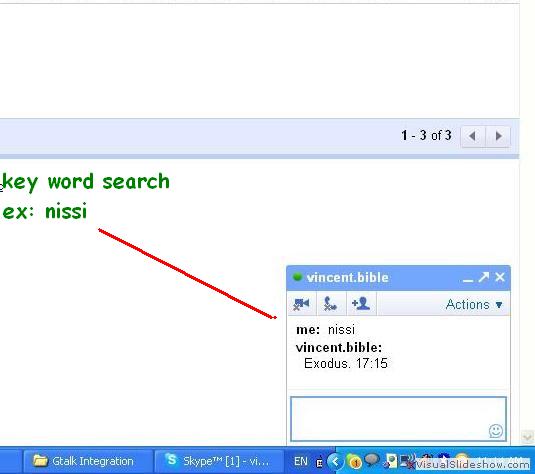This screenshot has height=474, width=535.
Task: Go to the previous page of results
Action: (473, 136)
